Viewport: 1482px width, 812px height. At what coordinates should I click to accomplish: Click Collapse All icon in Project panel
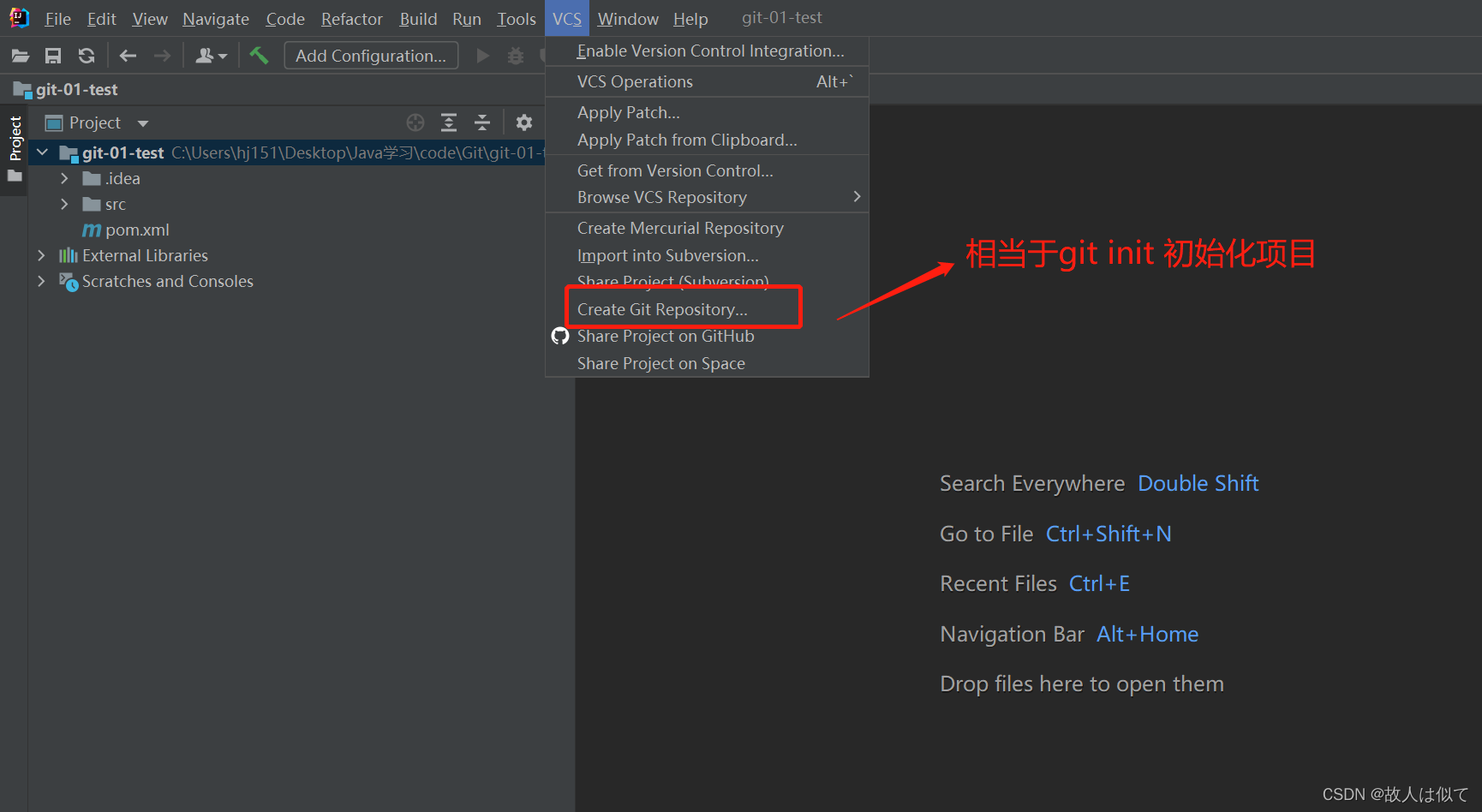[x=482, y=122]
